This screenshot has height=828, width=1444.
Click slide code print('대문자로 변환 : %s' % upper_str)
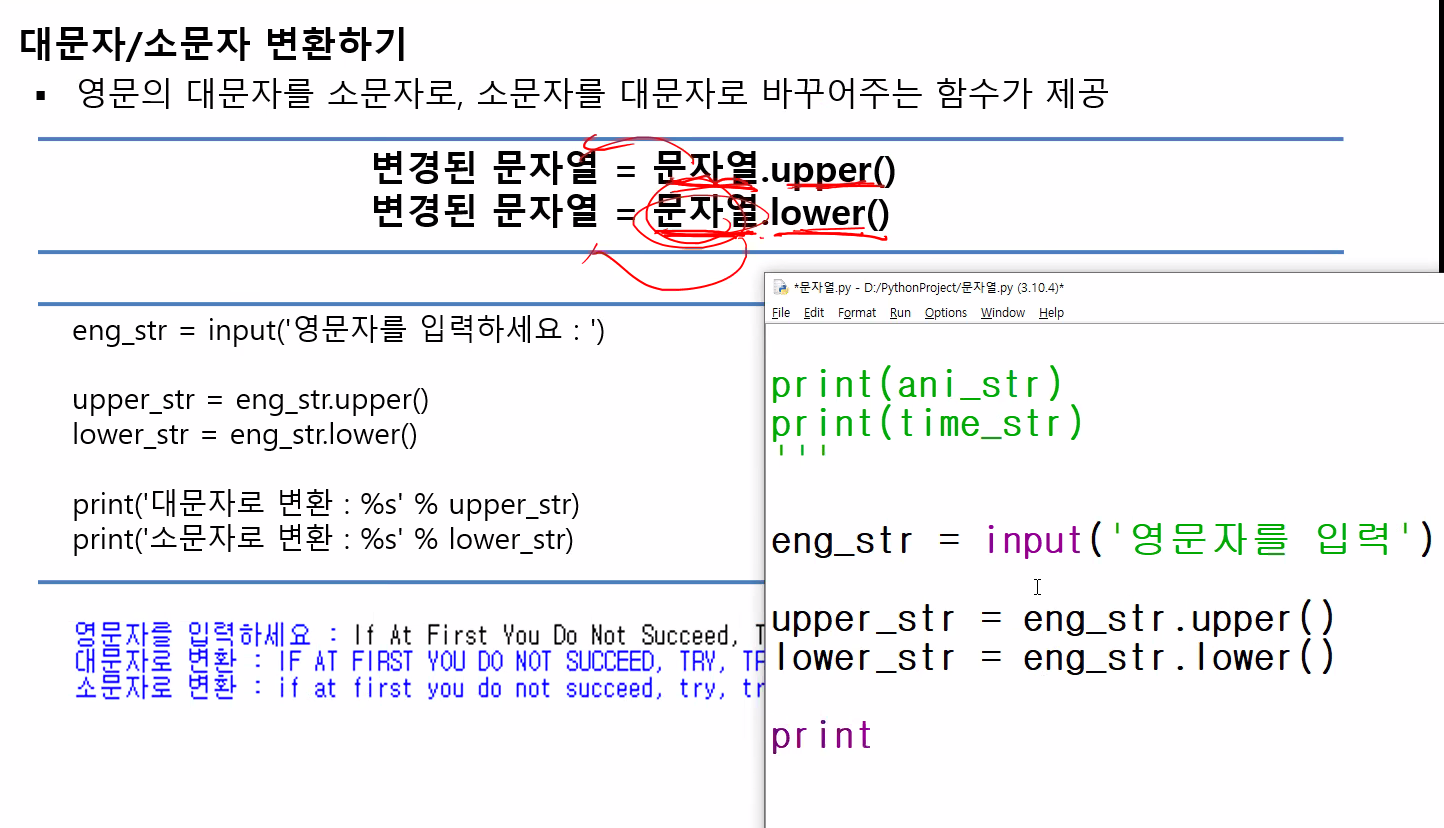(326, 505)
